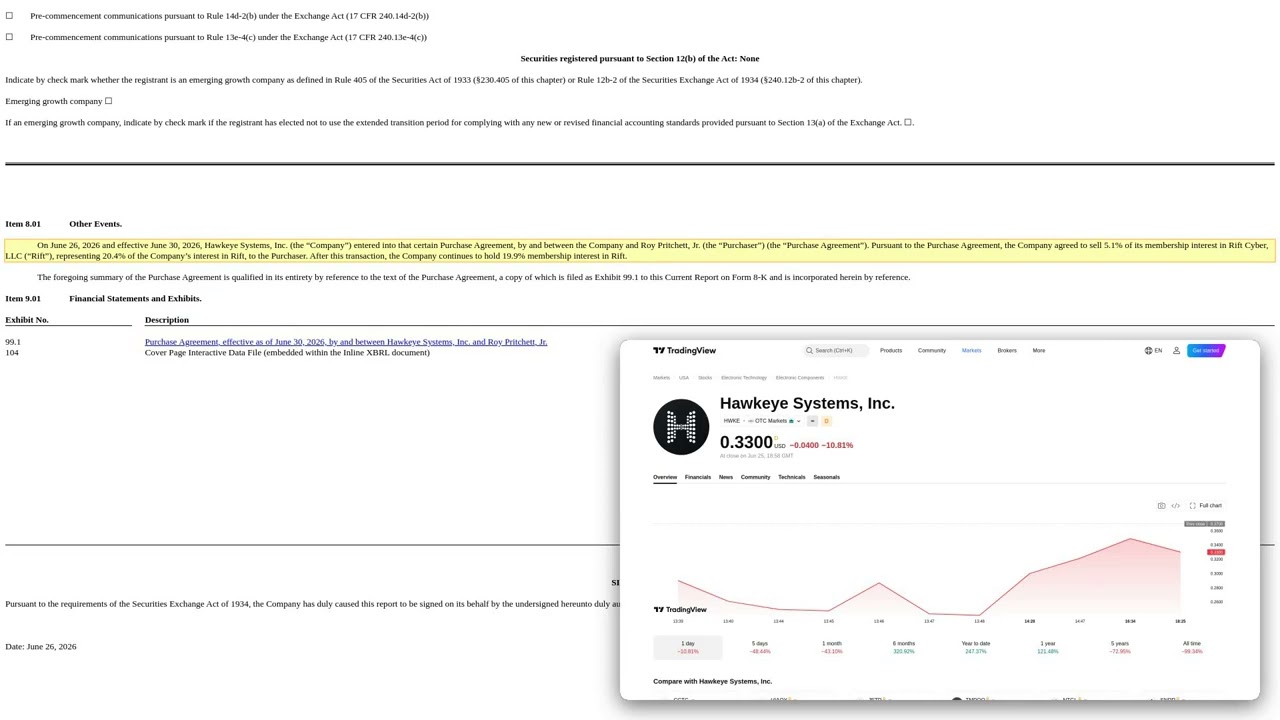Open the user profile icon

pos(1176,351)
